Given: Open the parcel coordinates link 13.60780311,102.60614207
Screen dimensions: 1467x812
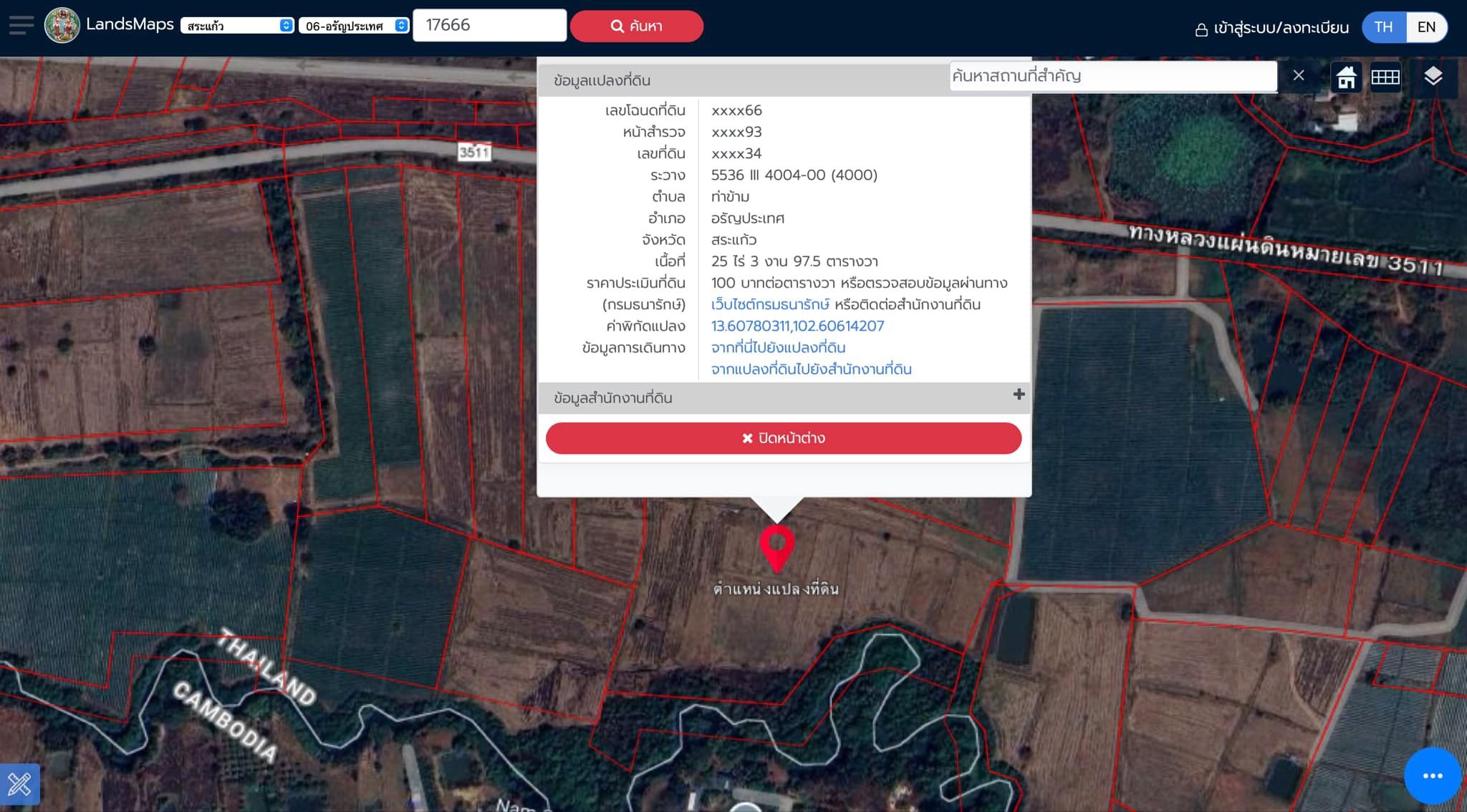Looking at the screenshot, I should pos(797,326).
